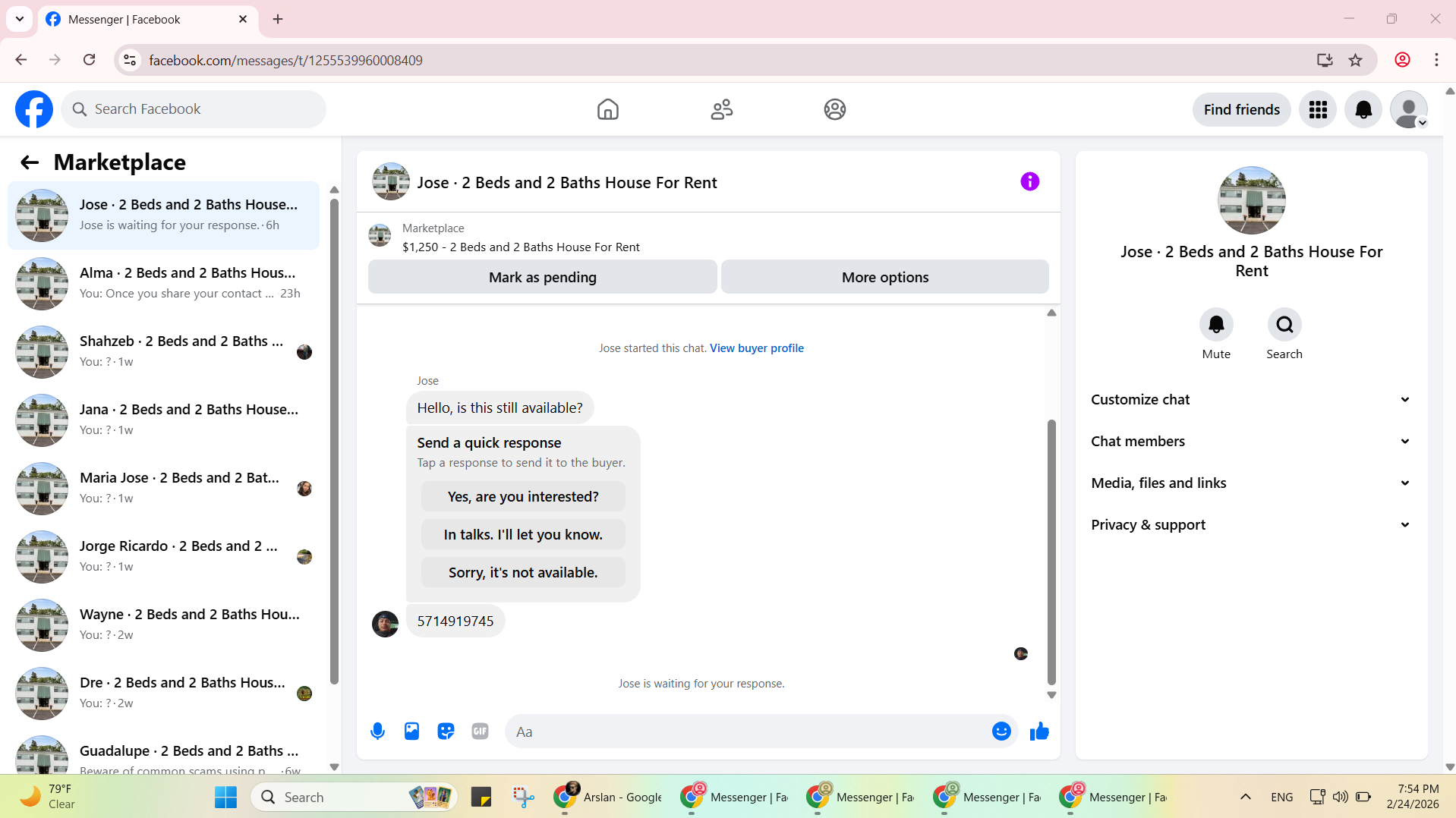Click the chat messages scrollbar
The image size is (1456, 818).
click(1051, 552)
